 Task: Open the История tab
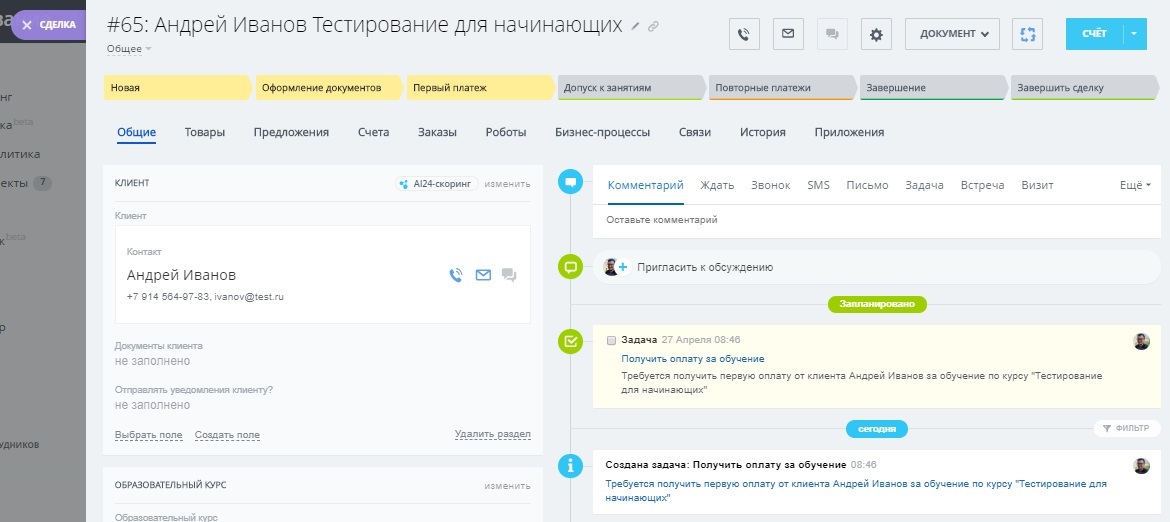(x=762, y=132)
